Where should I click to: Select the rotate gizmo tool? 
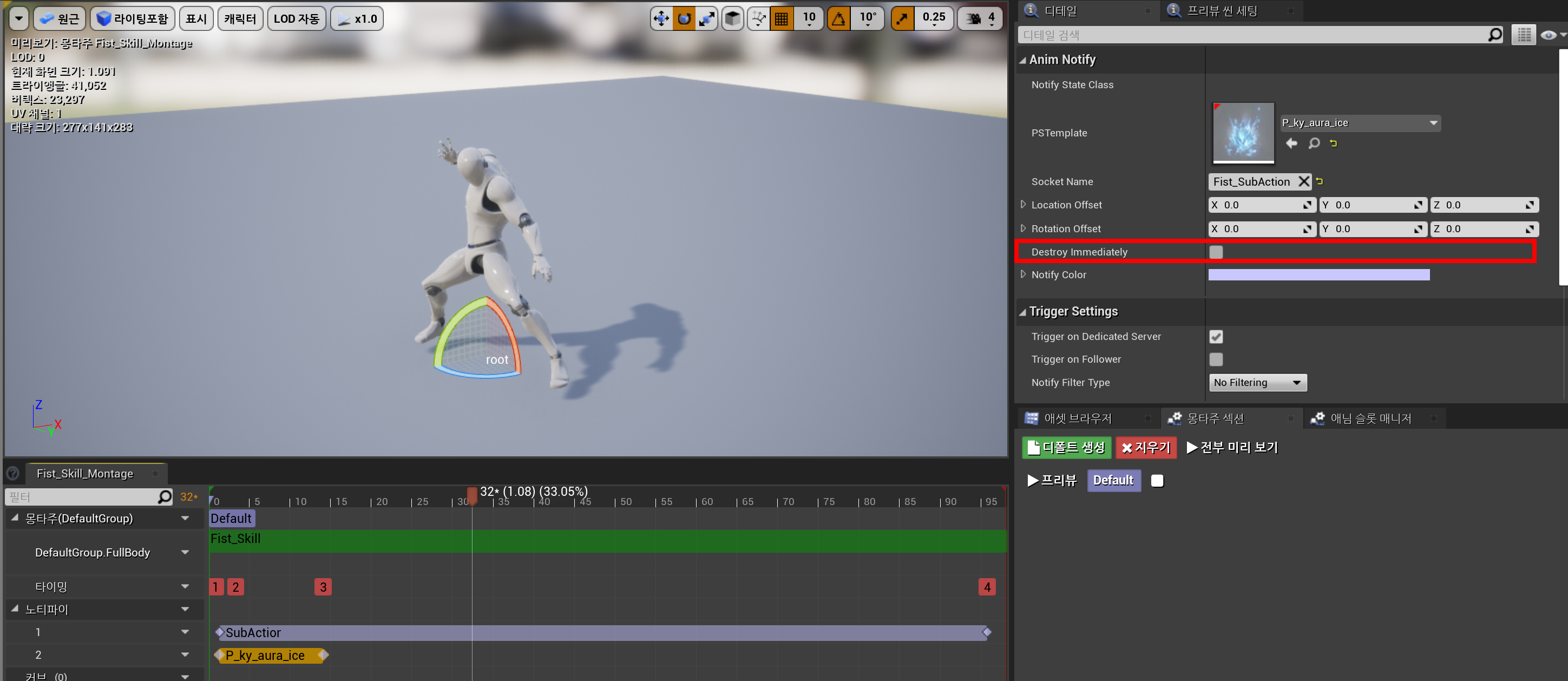tap(684, 19)
